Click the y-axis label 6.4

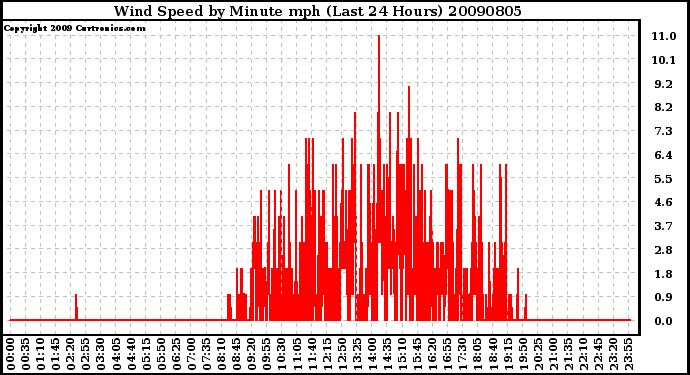pyautogui.click(x=664, y=155)
